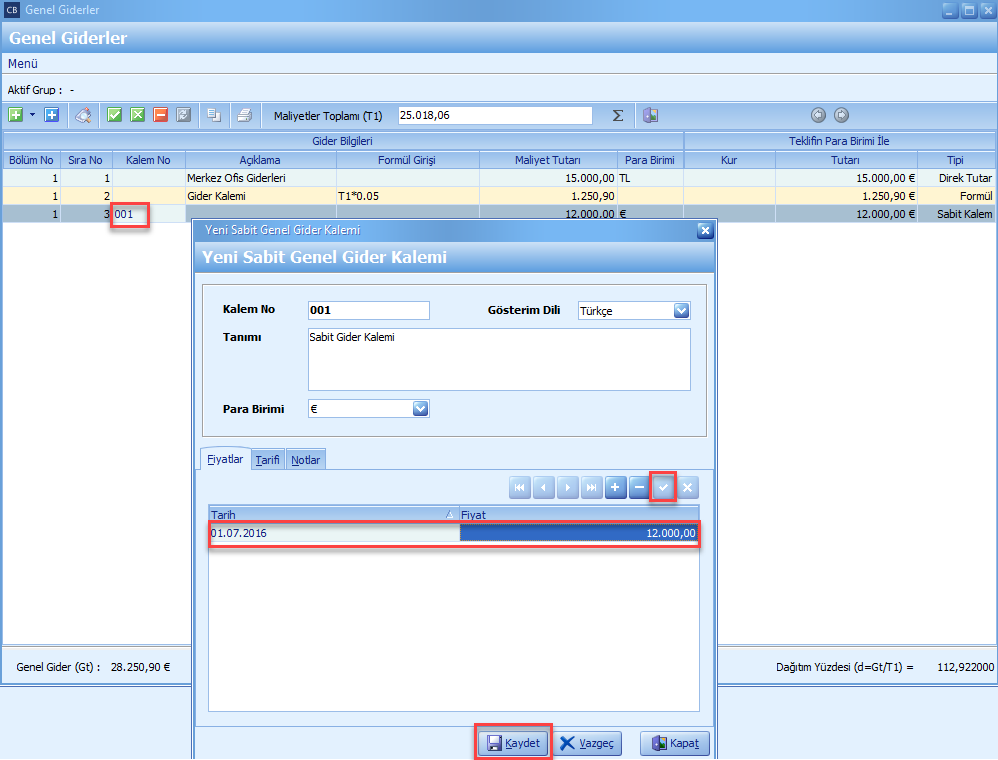
Task: Save the record with Kaydet button
Action: coord(513,743)
